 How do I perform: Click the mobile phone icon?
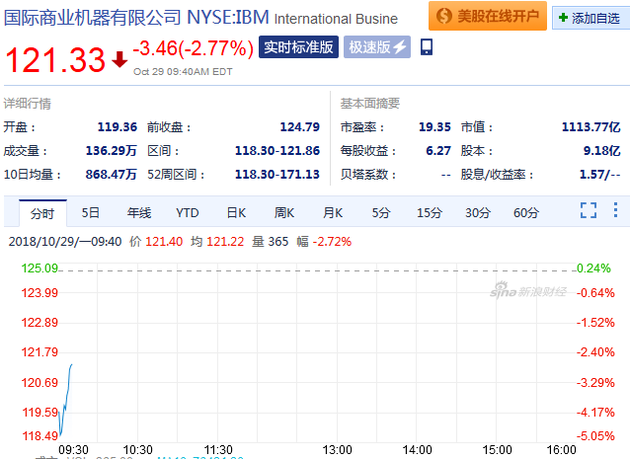[426, 47]
